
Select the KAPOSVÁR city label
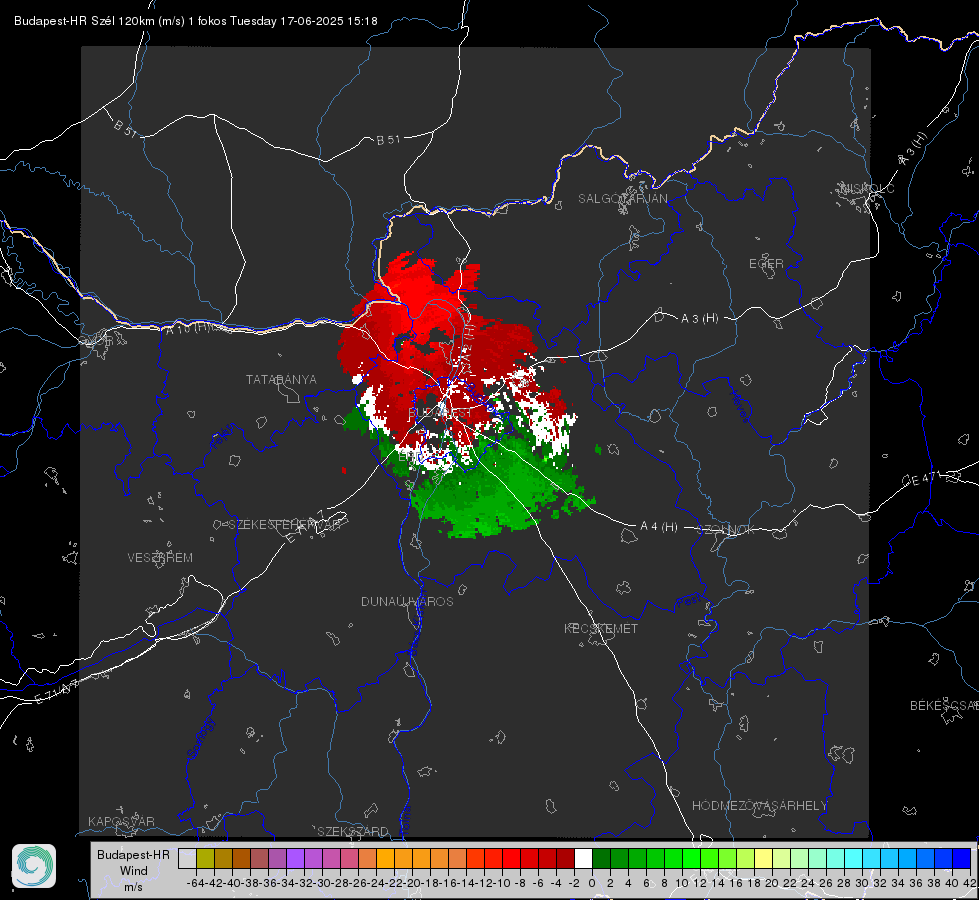121,821
